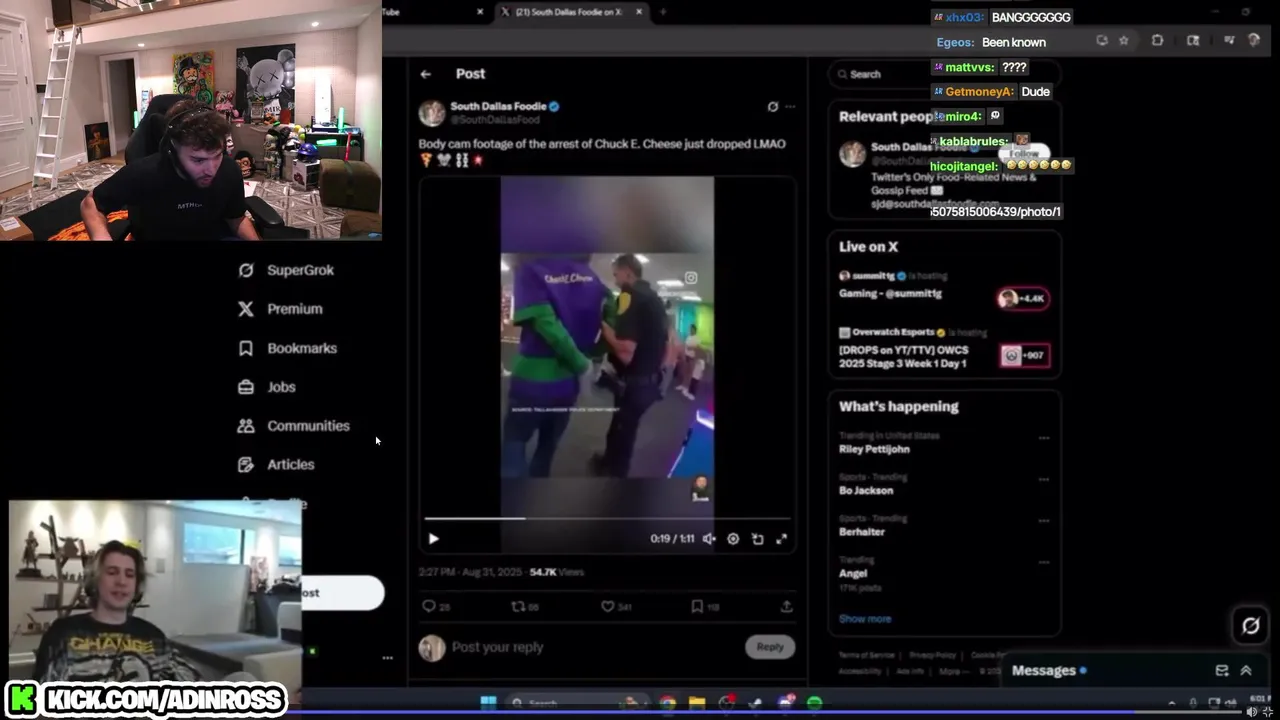Expand the Messages drawer
Screen dimensions: 1280x720
click(1246, 671)
